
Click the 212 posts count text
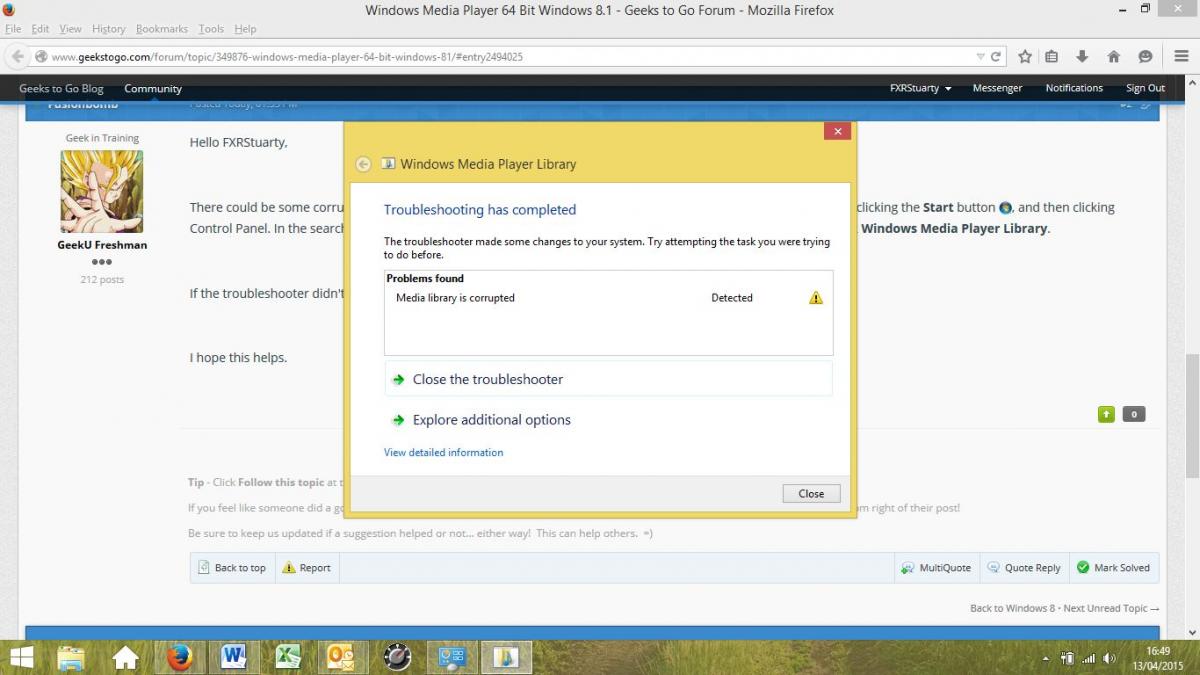click(102, 280)
